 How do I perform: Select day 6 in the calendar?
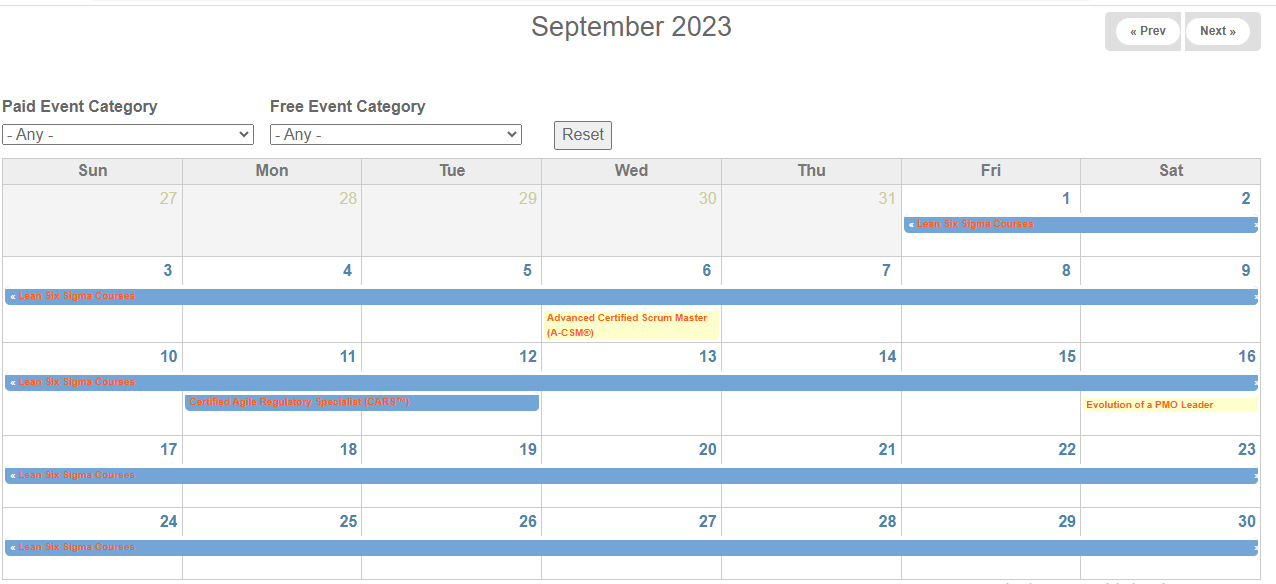point(706,270)
